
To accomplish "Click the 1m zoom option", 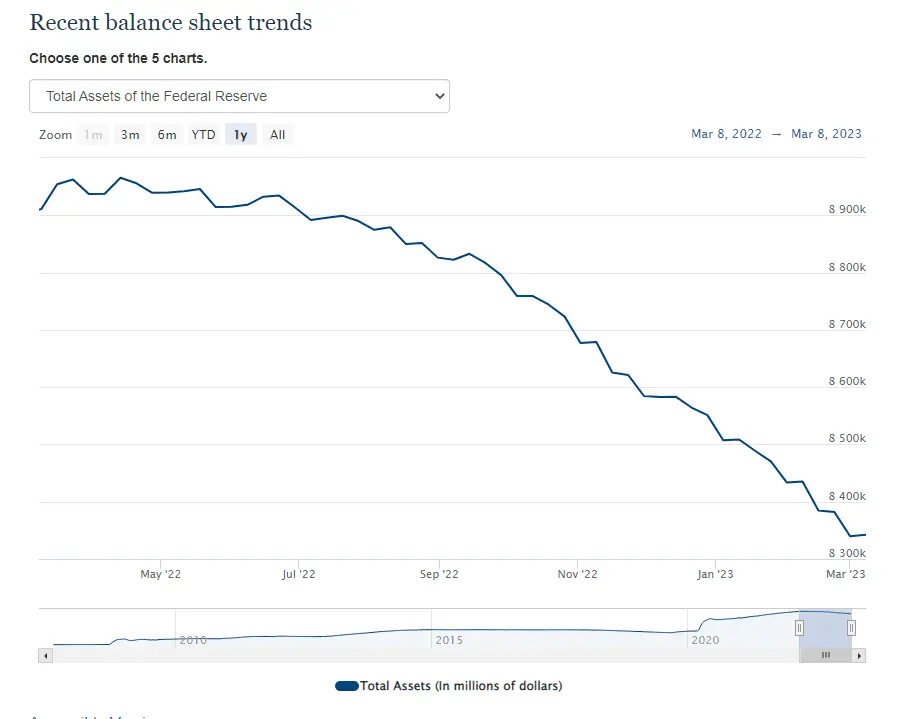I will pyautogui.click(x=93, y=135).
